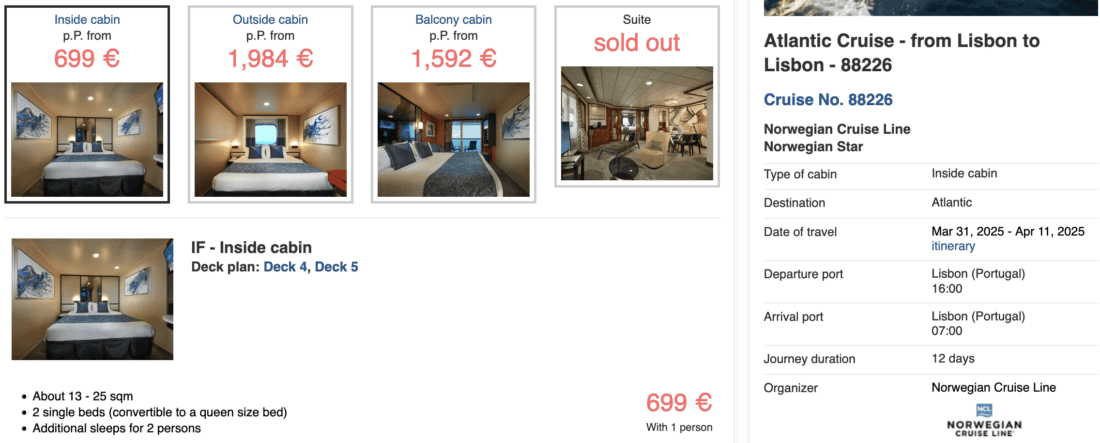1100x443 pixels.
Task: Click the Suite interior photo
Action: pos(636,123)
